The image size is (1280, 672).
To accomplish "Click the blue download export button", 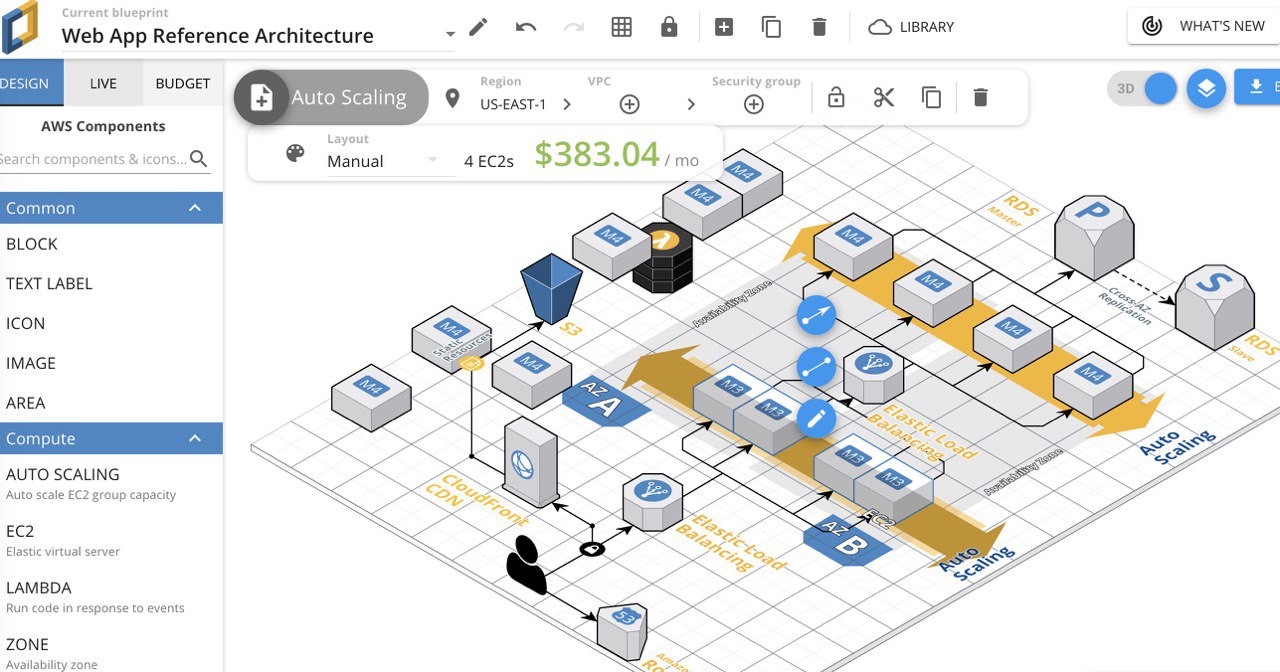I will click(1257, 87).
